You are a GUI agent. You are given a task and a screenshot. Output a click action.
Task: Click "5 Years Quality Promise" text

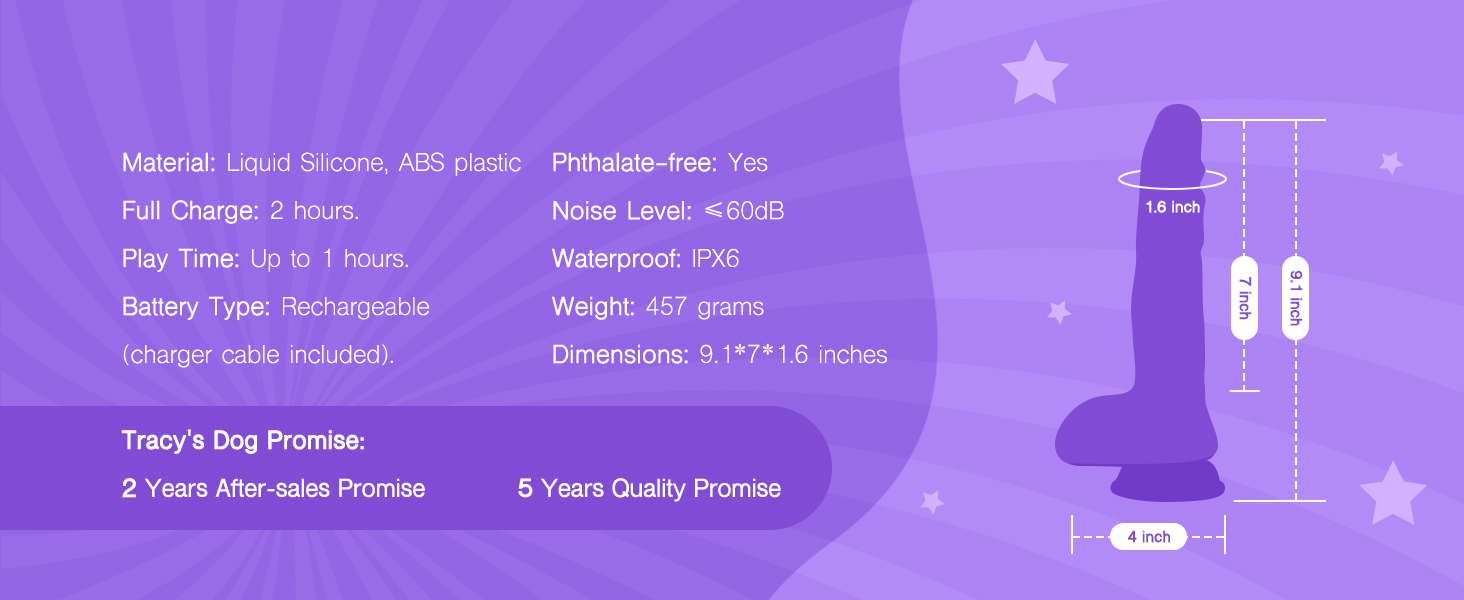click(x=649, y=489)
